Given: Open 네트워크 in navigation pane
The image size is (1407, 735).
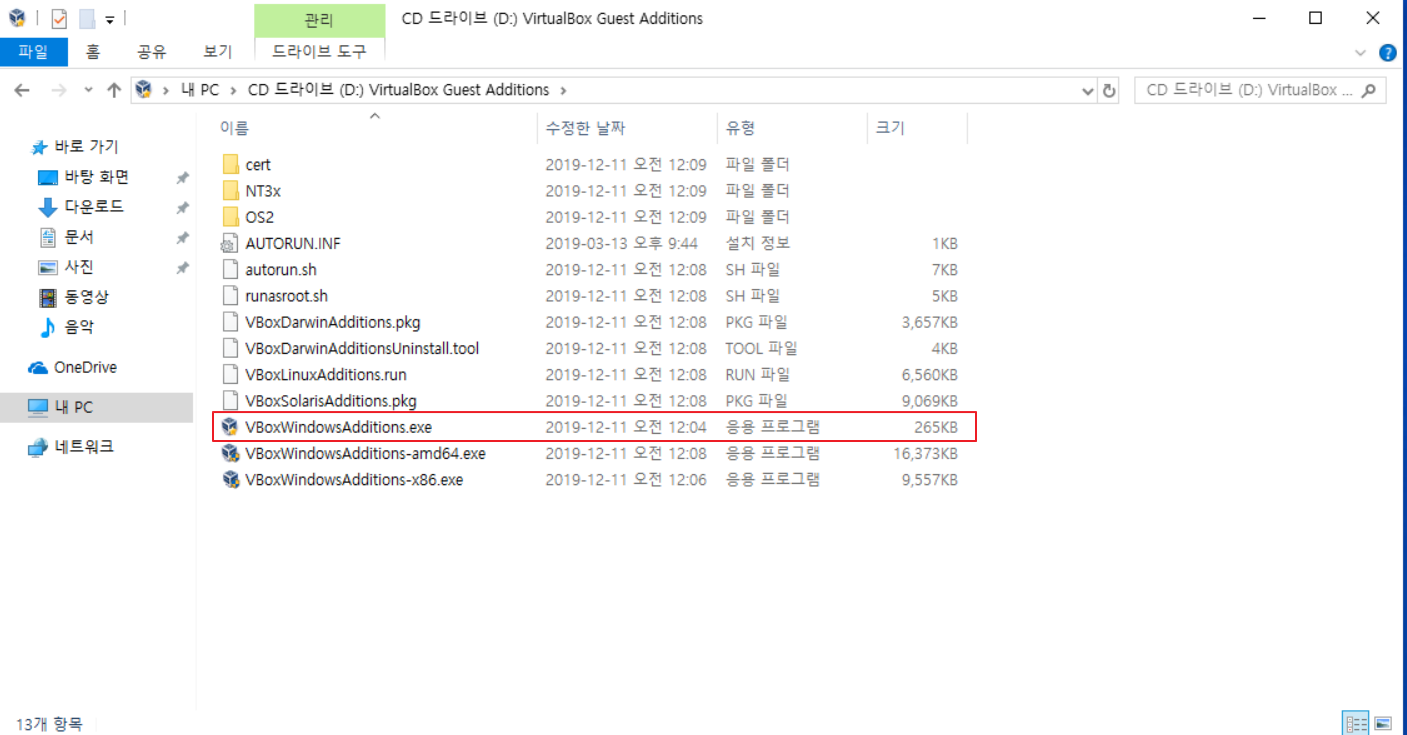Looking at the screenshot, I should point(84,447).
